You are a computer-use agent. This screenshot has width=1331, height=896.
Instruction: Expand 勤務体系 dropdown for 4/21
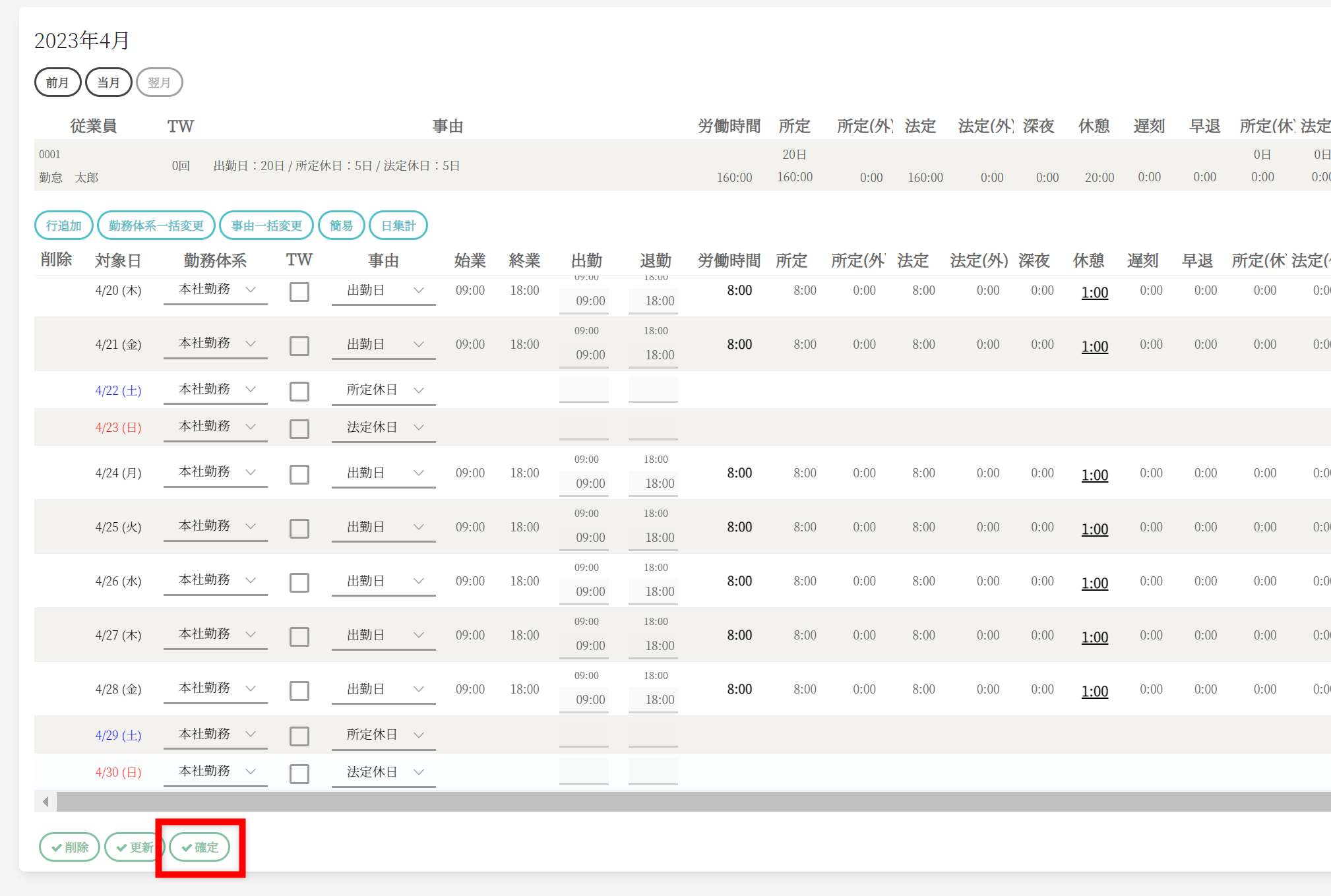pyautogui.click(x=215, y=343)
